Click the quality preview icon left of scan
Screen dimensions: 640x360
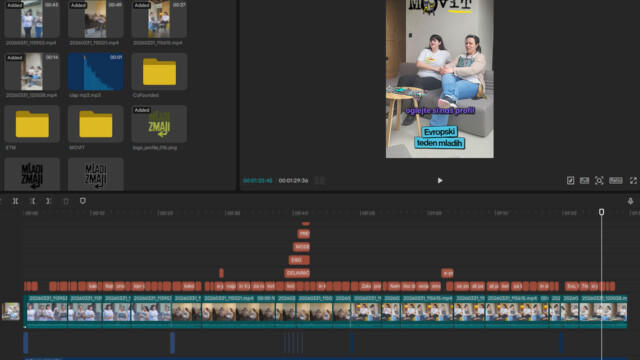click(x=584, y=180)
